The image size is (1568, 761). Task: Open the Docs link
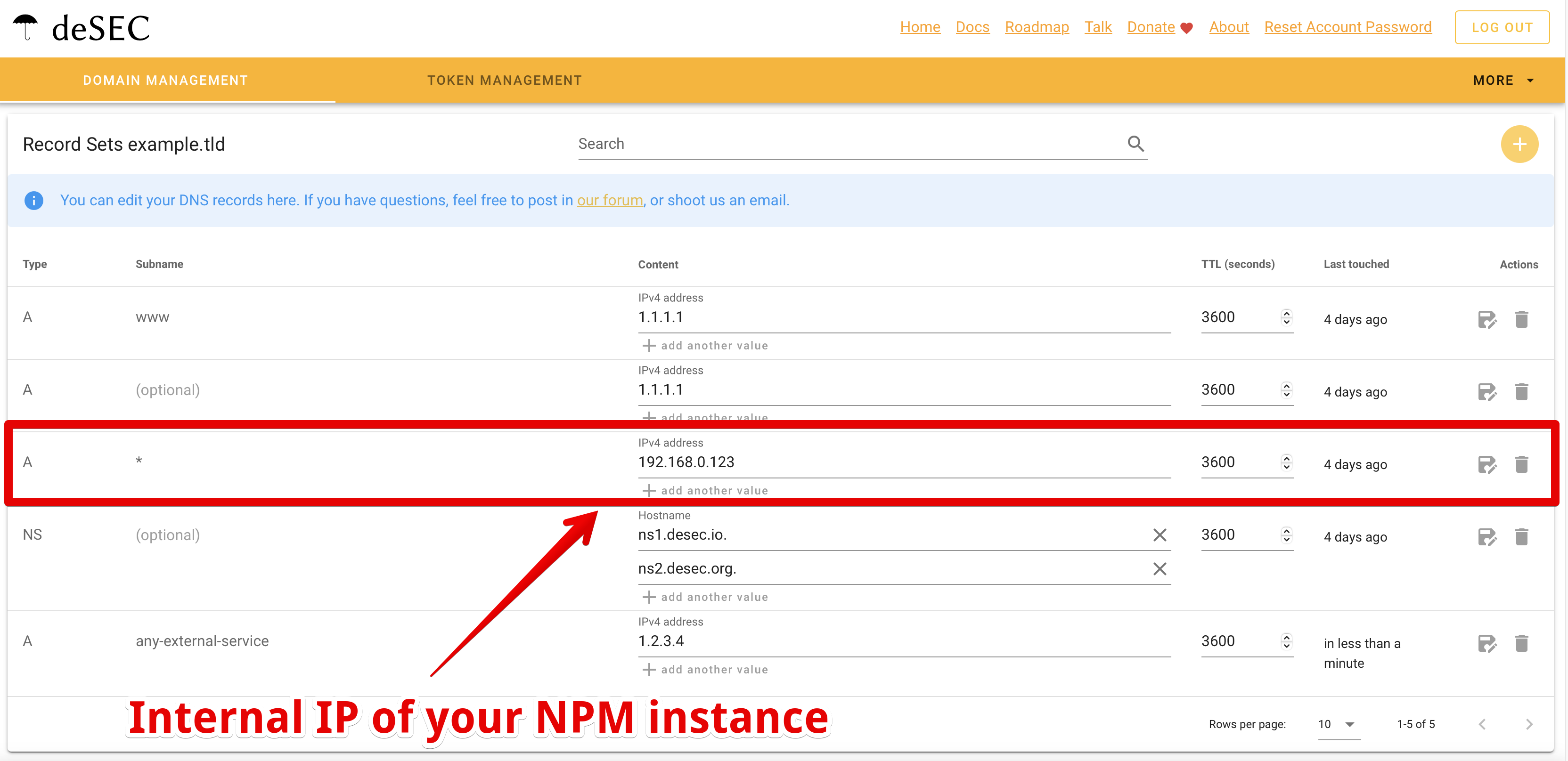click(972, 27)
